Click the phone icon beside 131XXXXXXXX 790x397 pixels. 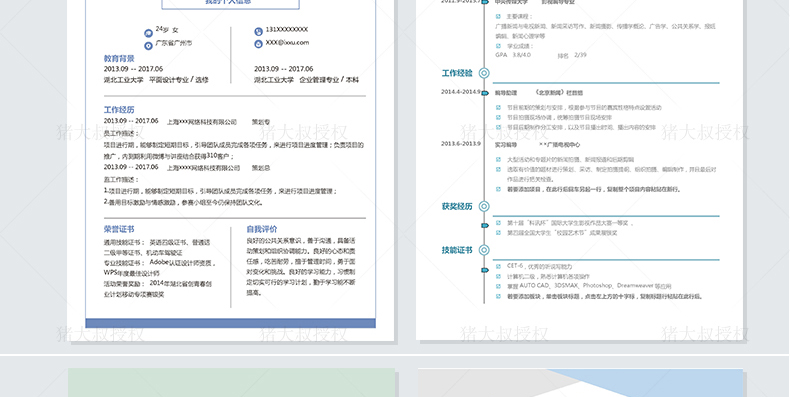tap(258, 32)
